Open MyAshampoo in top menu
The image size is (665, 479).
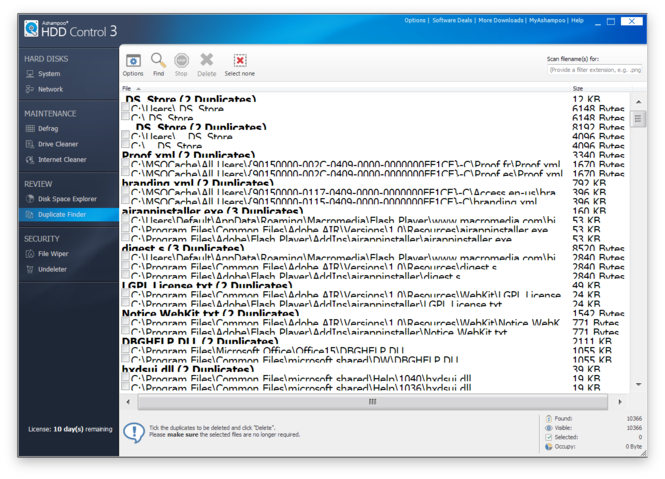coord(547,20)
